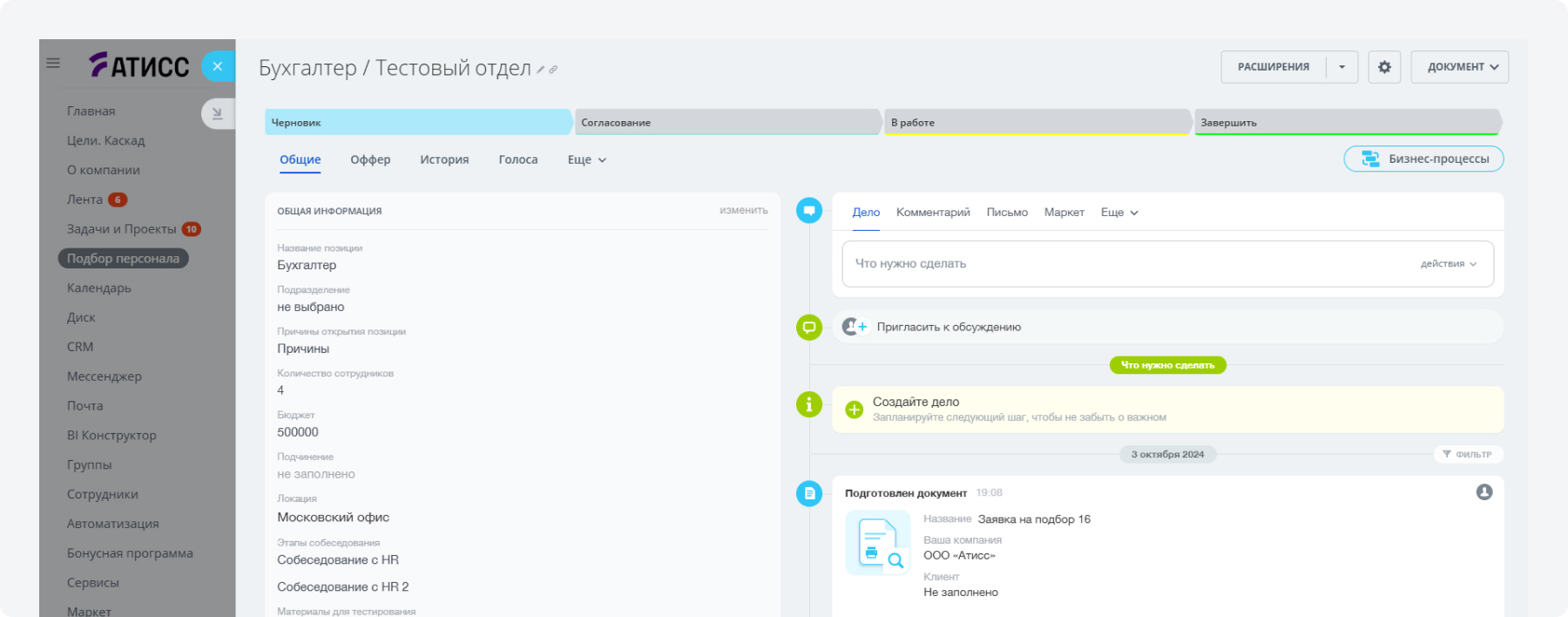Click the Задачи и Проекты badge showing 10

tap(192, 229)
